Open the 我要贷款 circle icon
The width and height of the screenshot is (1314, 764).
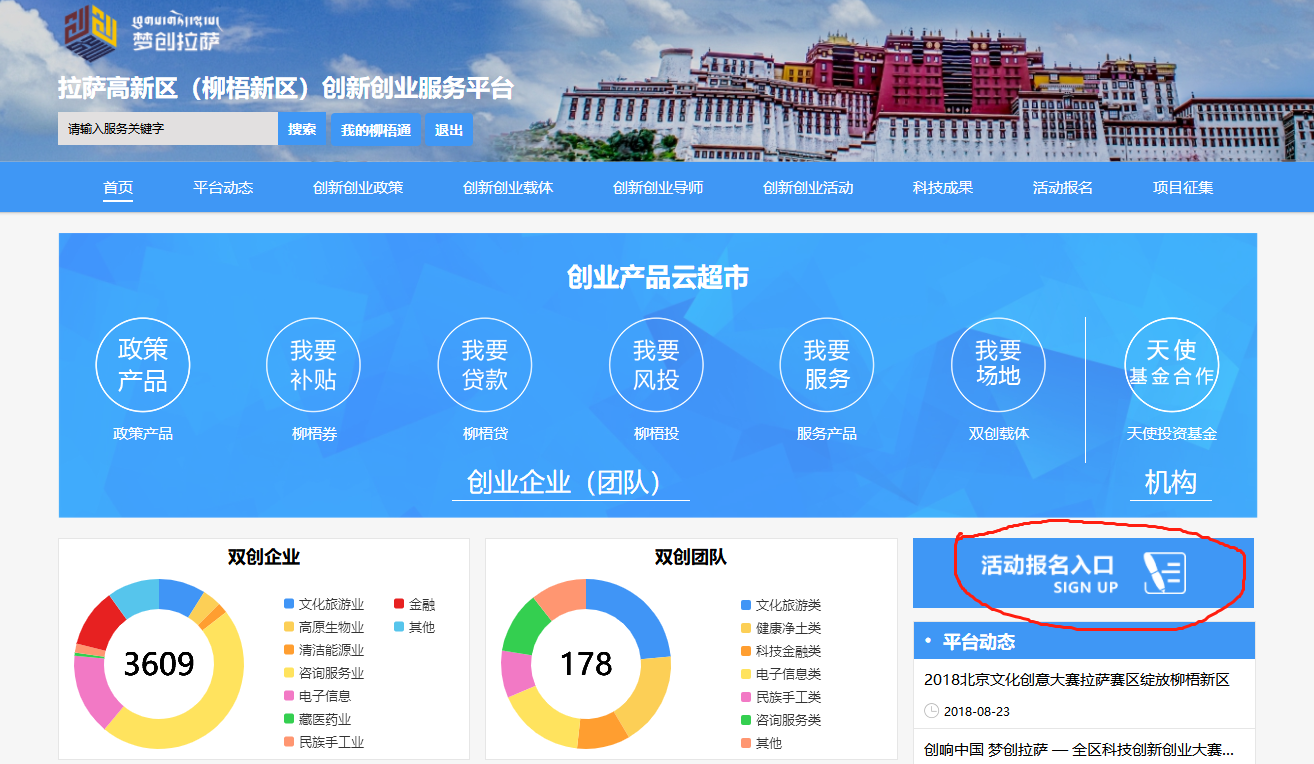coord(485,365)
